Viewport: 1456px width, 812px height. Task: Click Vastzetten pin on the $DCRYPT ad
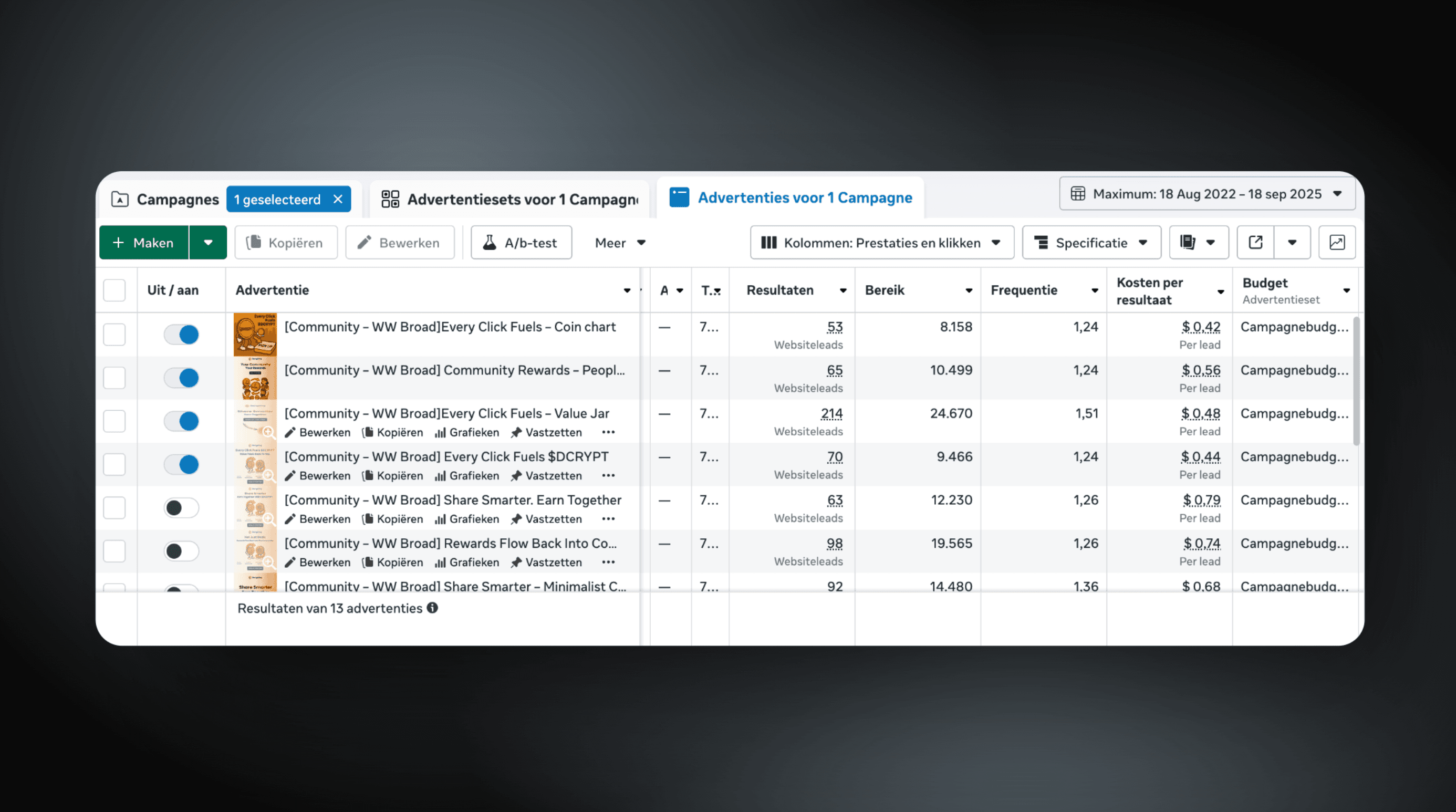coord(516,476)
